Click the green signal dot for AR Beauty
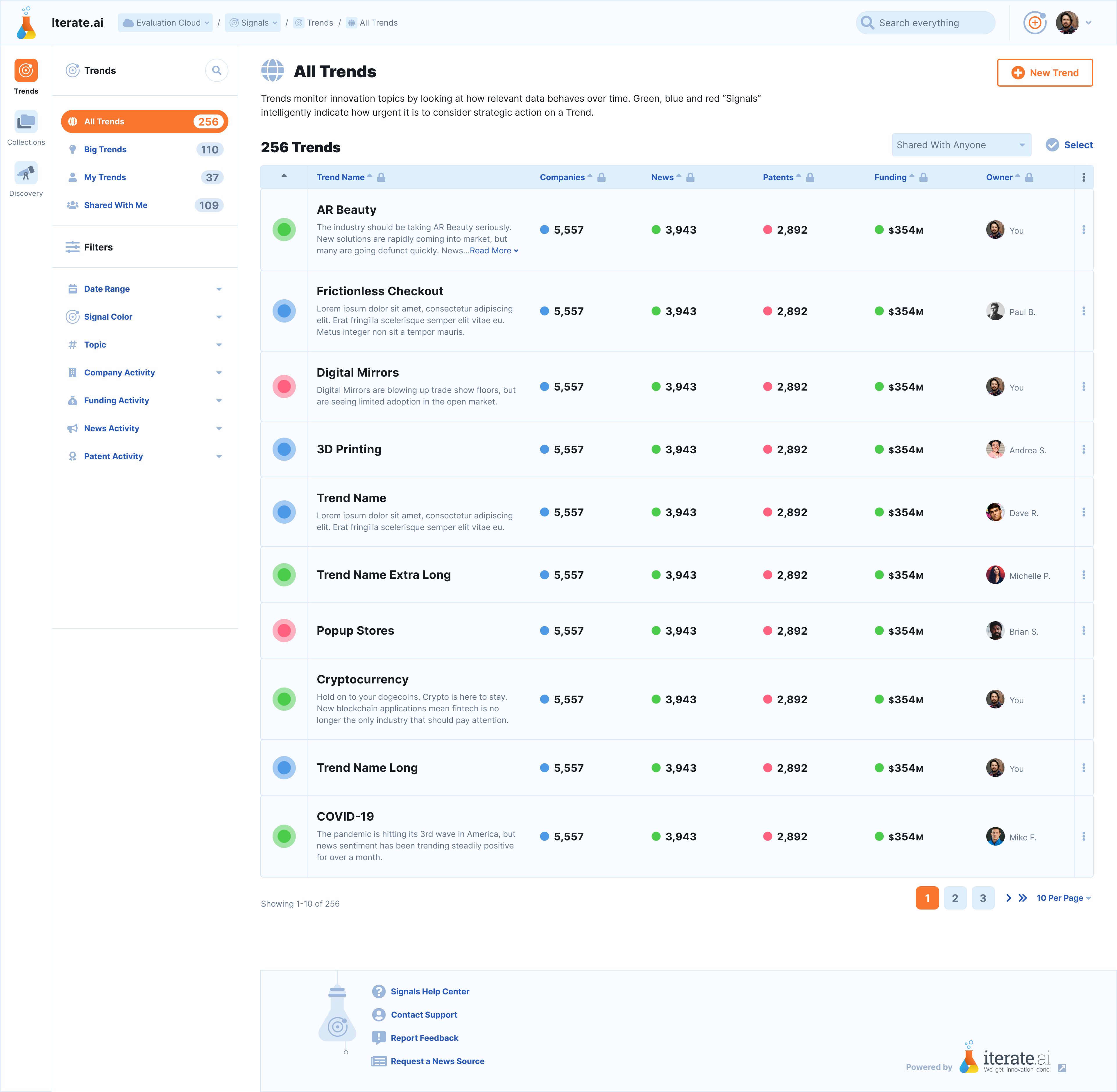This screenshot has width=1117, height=1092. tap(284, 230)
